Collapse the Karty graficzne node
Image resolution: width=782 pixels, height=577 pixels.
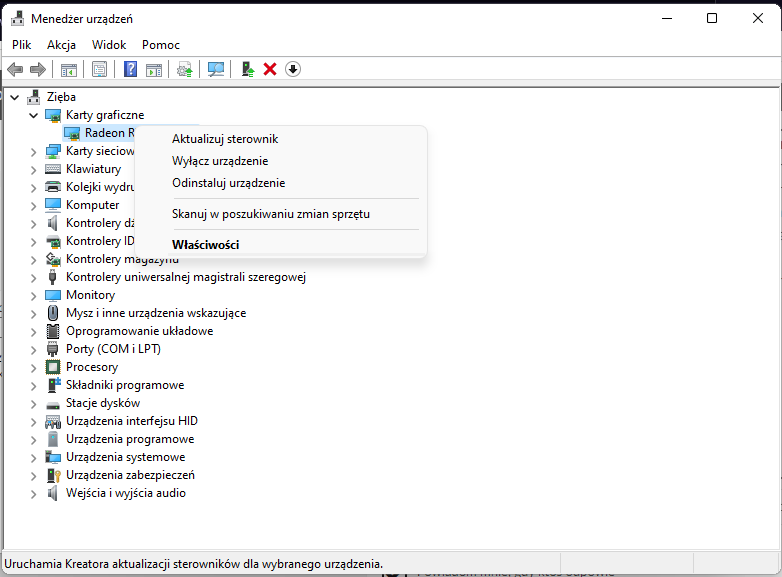33,115
